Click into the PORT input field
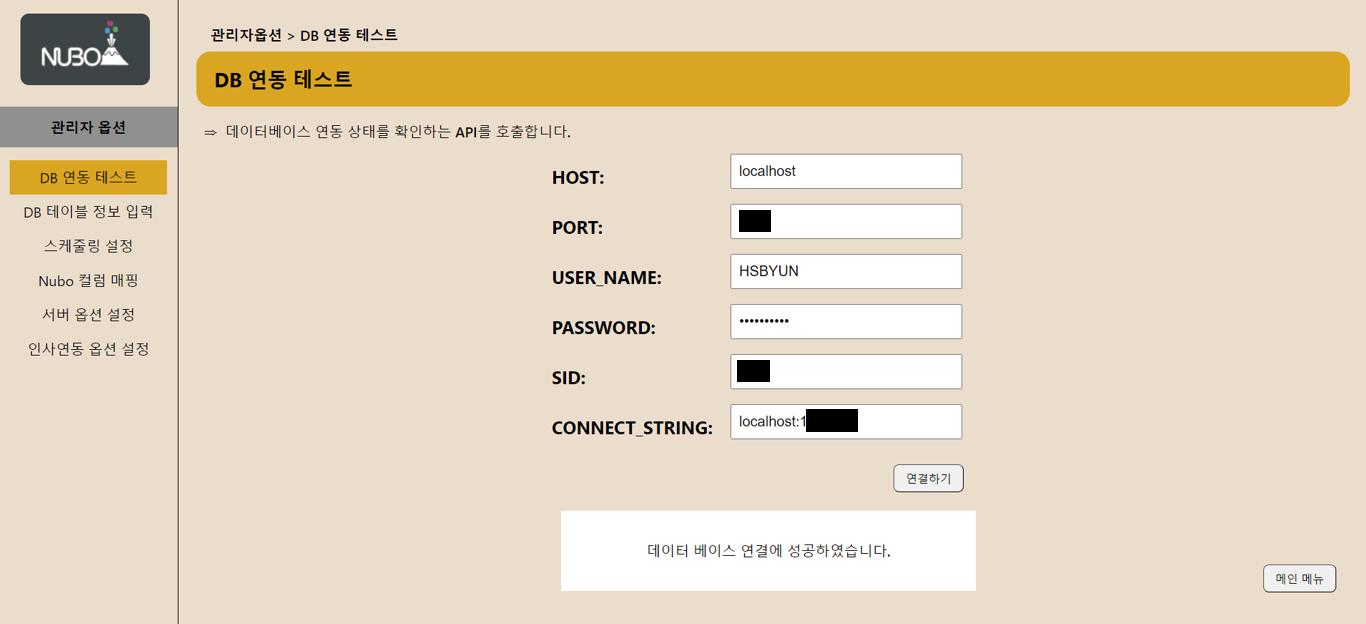The height and width of the screenshot is (624, 1366). pyautogui.click(x=846, y=221)
